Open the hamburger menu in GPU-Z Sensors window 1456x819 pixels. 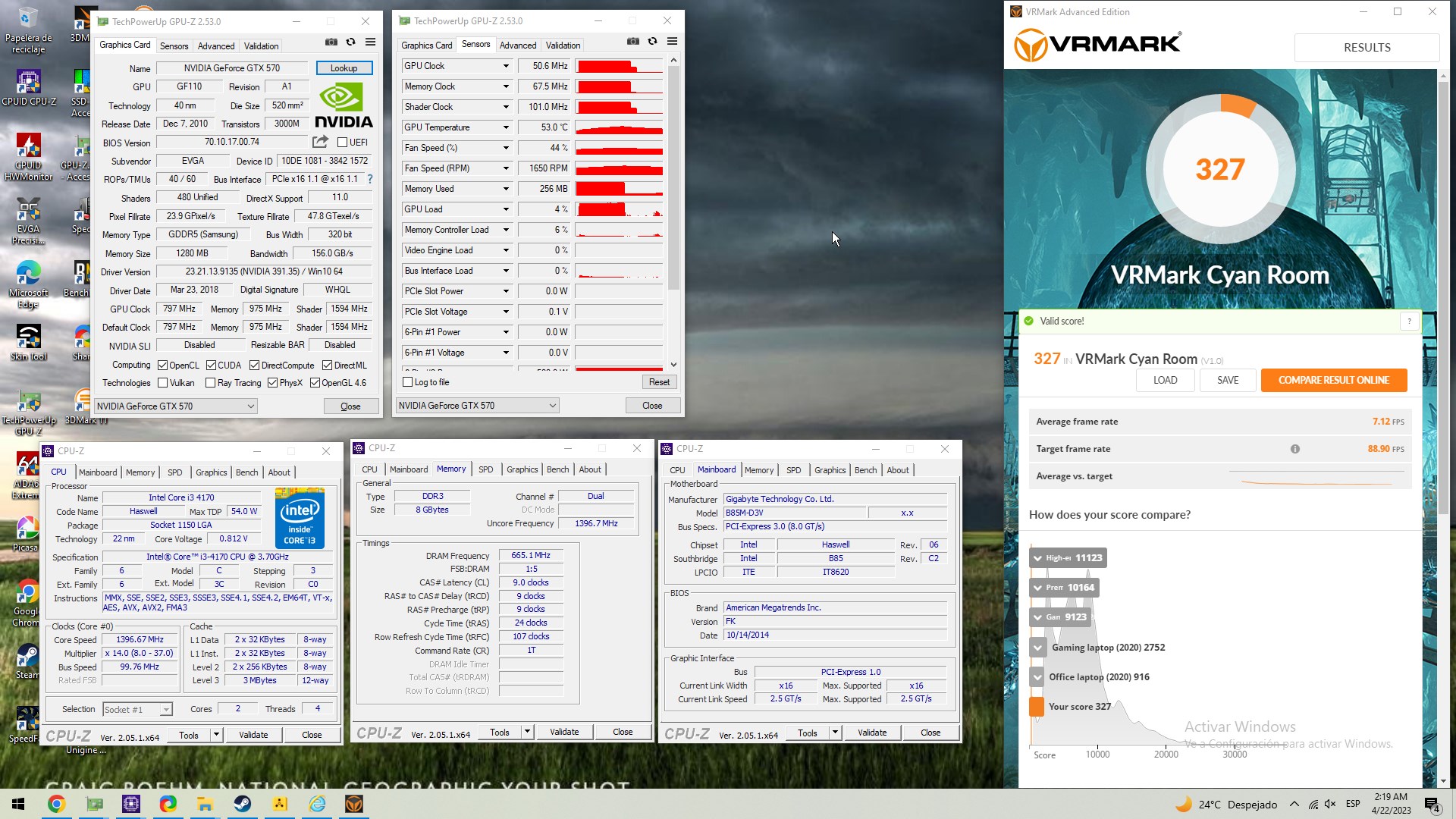click(x=672, y=42)
